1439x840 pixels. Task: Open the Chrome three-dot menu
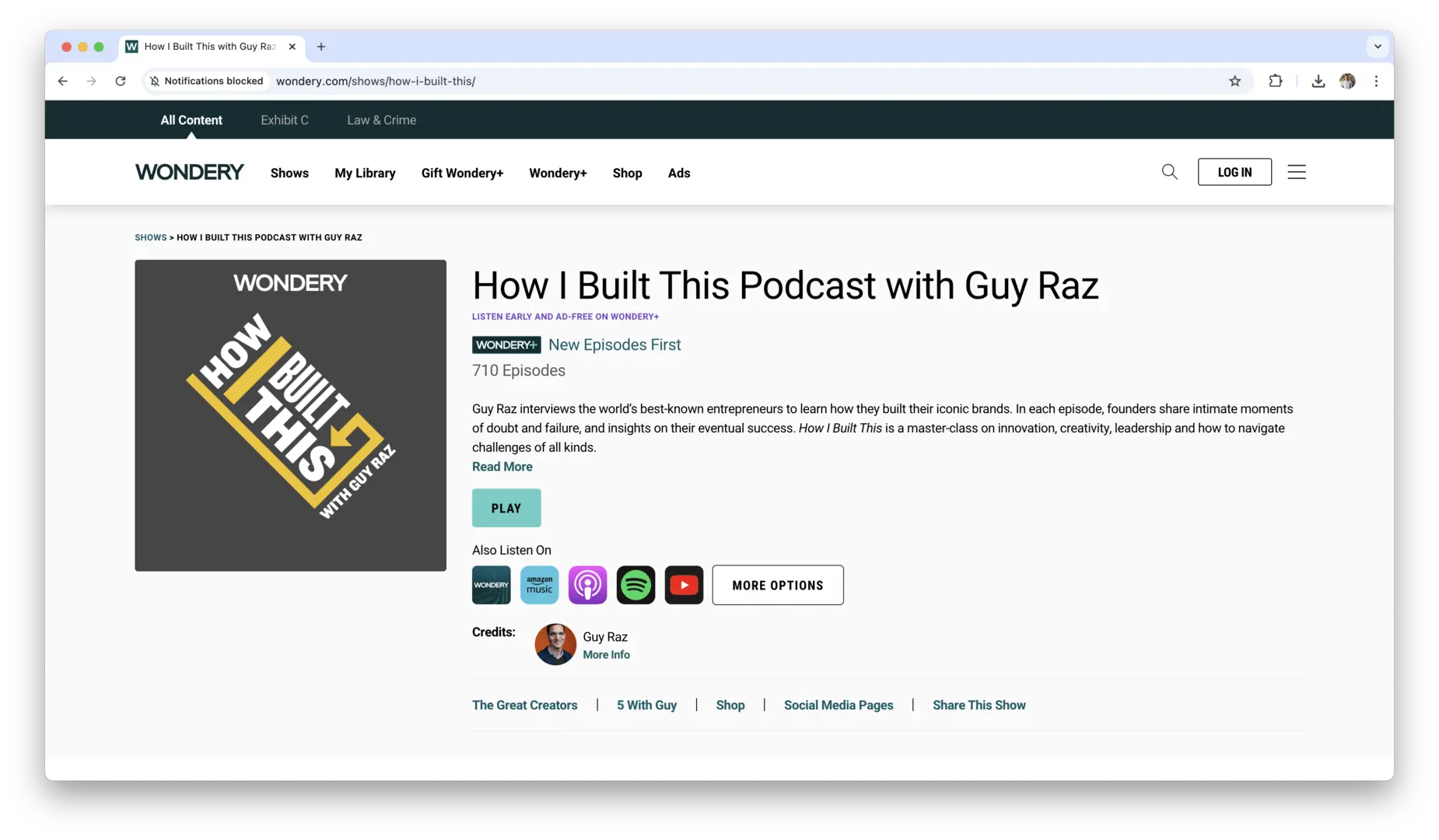coord(1376,80)
